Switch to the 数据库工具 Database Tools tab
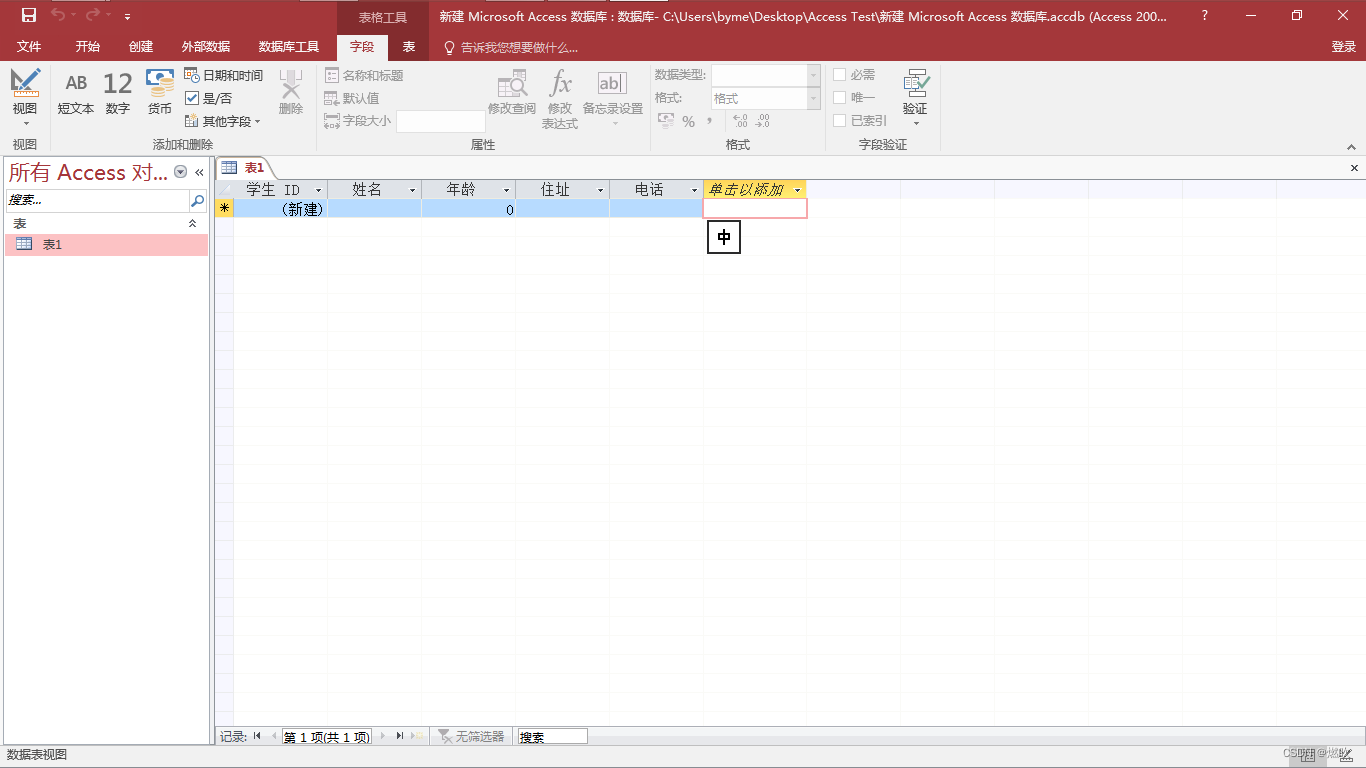 pos(289,47)
